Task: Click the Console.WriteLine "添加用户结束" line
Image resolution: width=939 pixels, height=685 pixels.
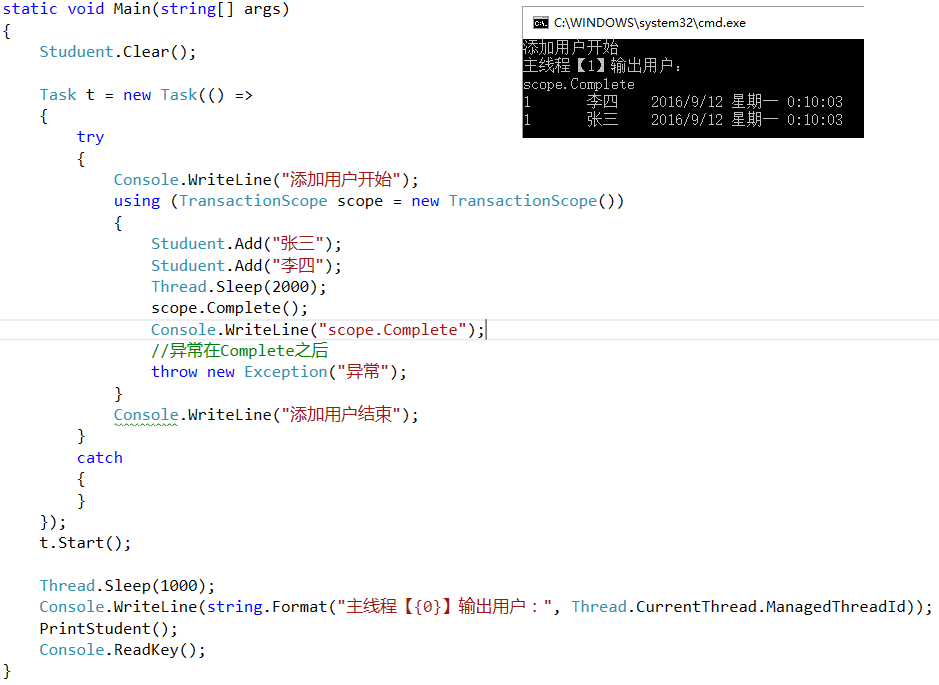Action: (x=266, y=414)
